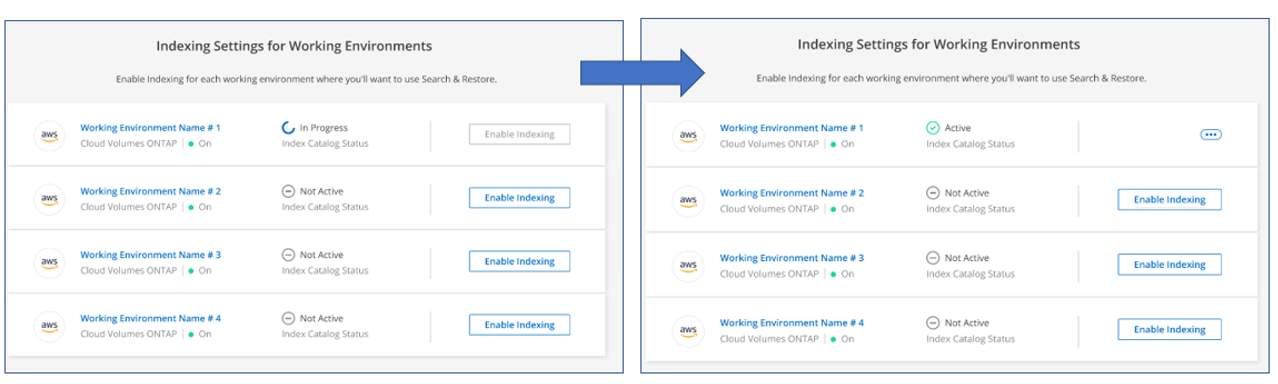1278x384 pixels.
Task: Click Not Active icon for Environment #3, right panel
Action: (932, 258)
